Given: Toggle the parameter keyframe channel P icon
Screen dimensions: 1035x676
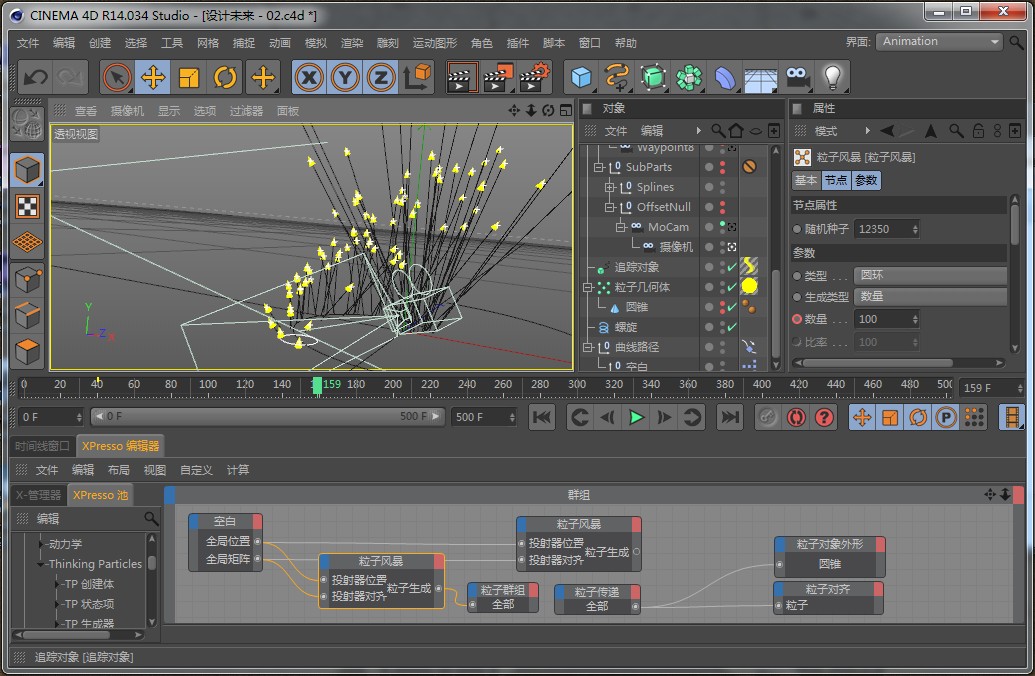Looking at the screenshot, I should pos(946,417).
